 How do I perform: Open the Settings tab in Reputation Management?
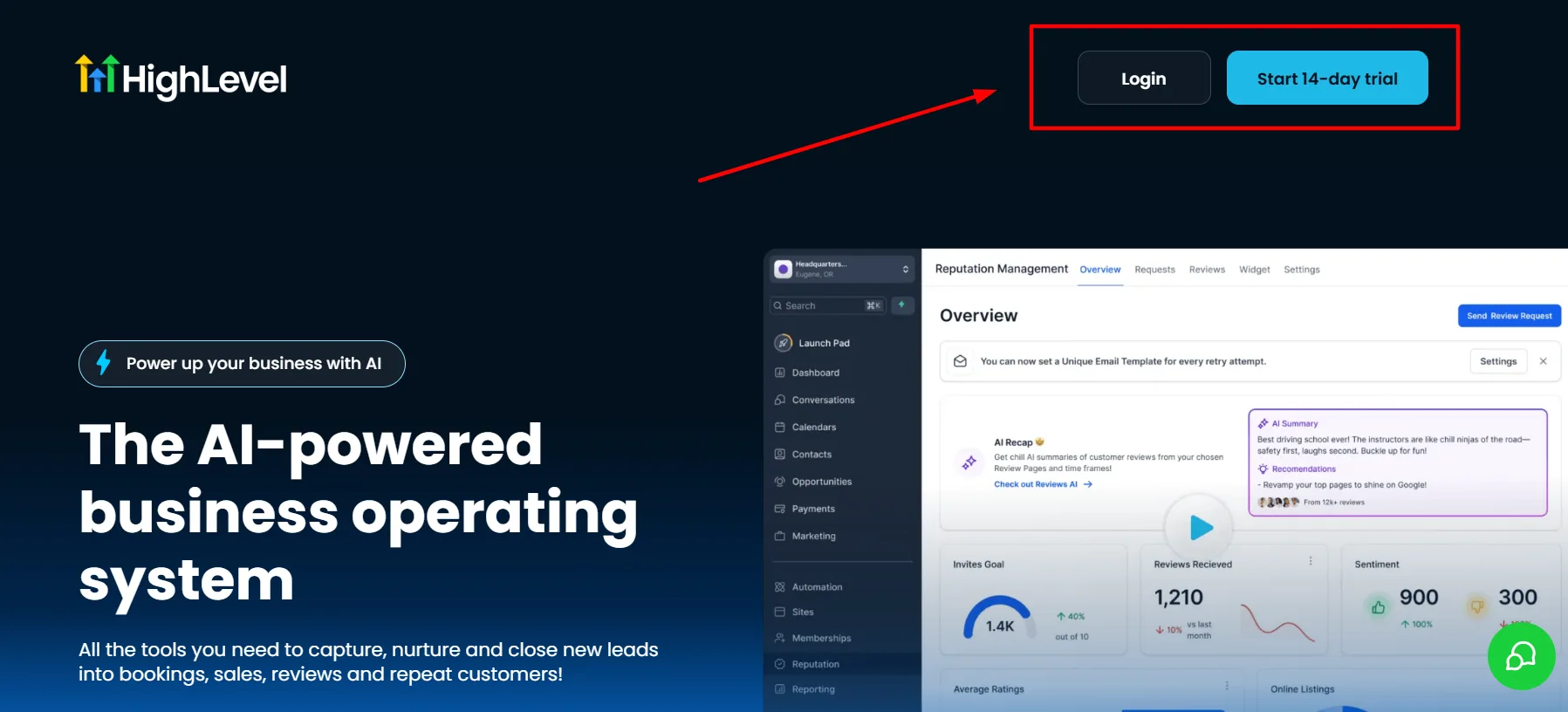point(1302,270)
